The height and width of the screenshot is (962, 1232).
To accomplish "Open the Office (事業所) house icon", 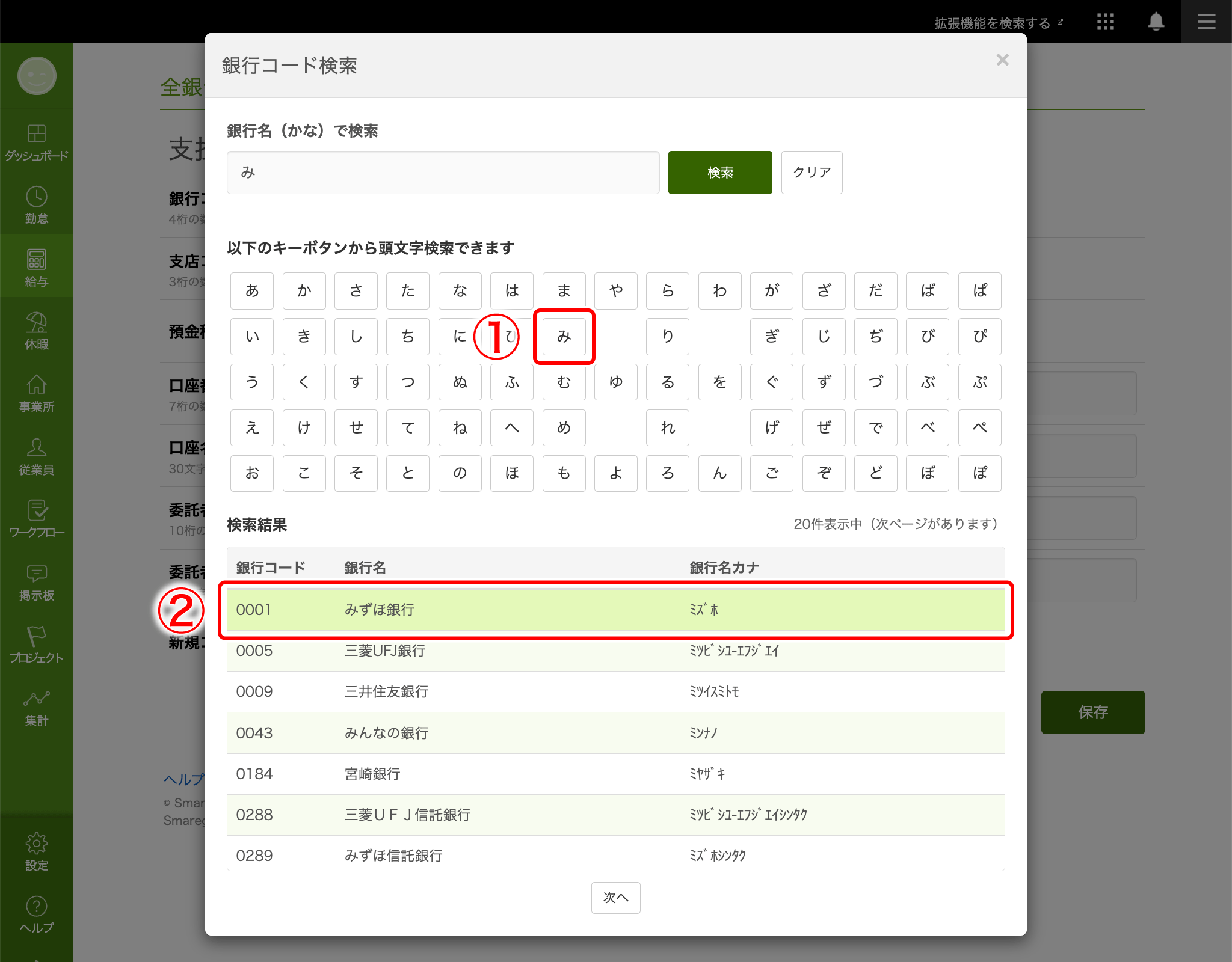I will point(37,393).
